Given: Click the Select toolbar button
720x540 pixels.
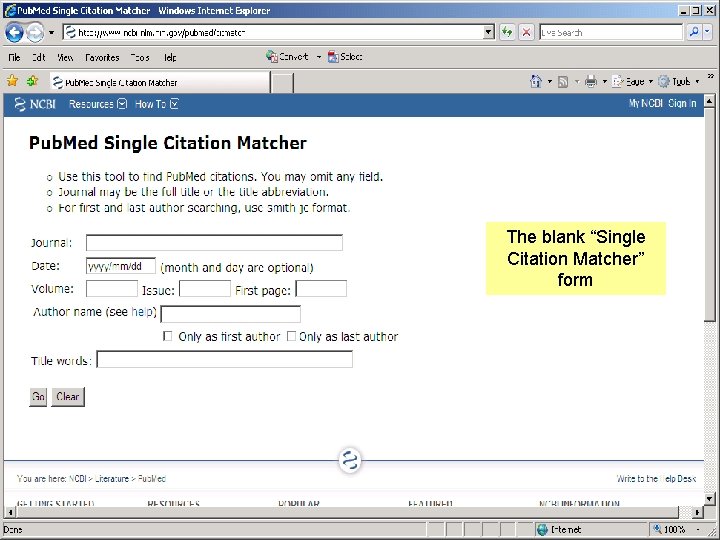Looking at the screenshot, I should click(x=345, y=56).
